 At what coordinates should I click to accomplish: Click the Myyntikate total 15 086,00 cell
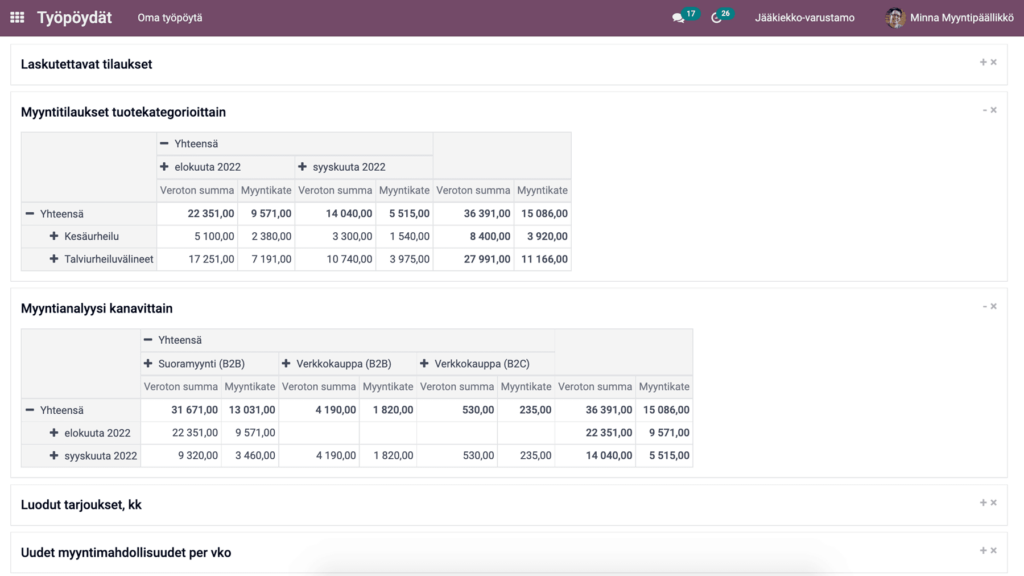click(x=542, y=213)
